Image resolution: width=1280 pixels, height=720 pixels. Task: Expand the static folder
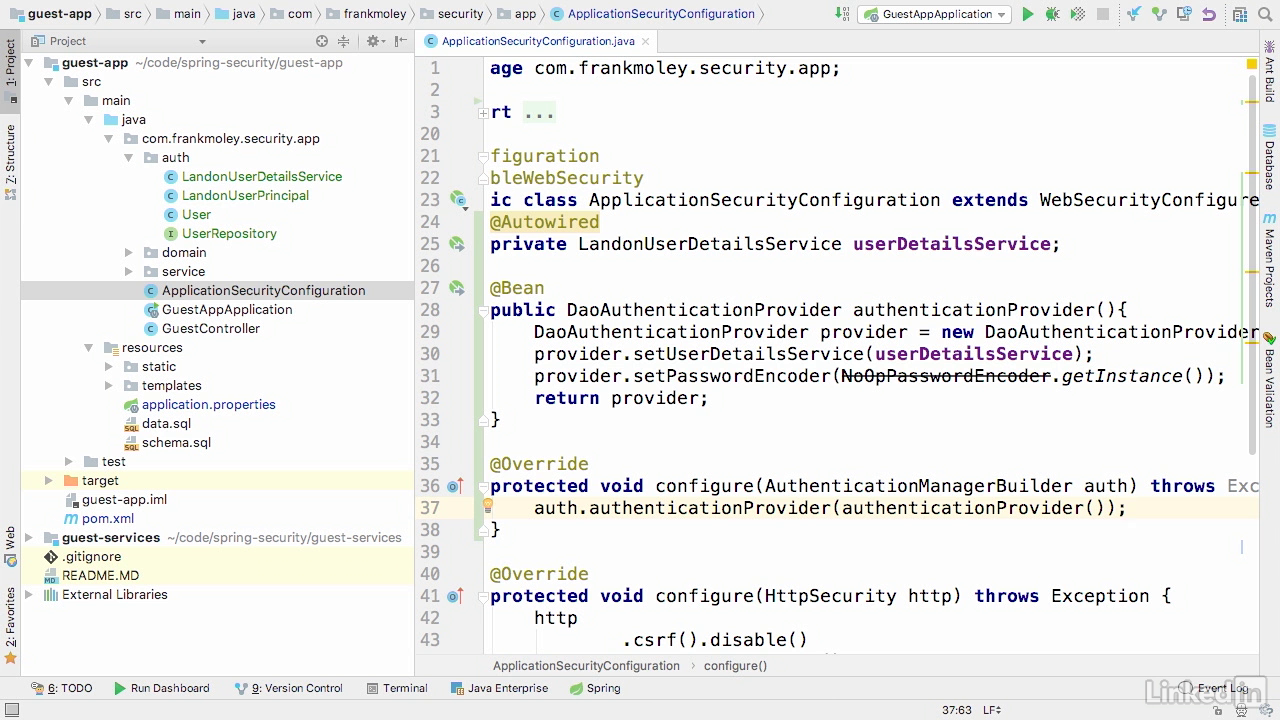[x=109, y=367]
